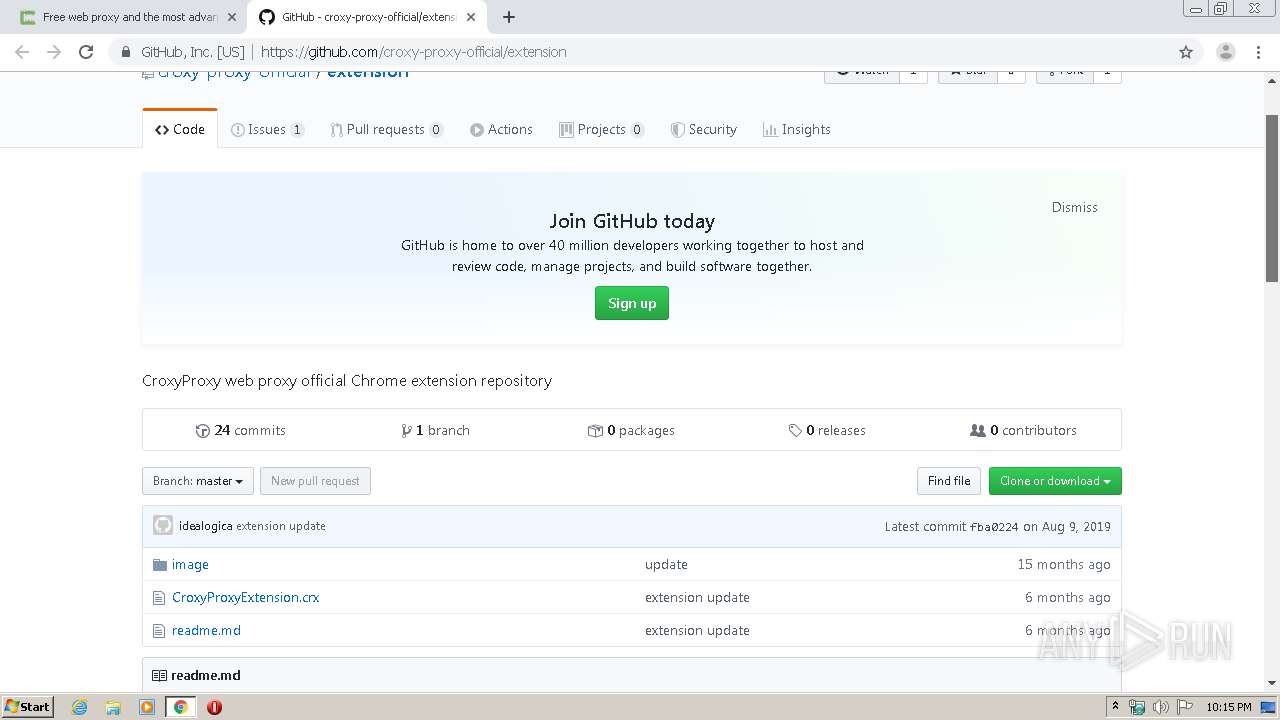Click the network tray icon
This screenshot has height=720, width=1280.
point(1137,707)
